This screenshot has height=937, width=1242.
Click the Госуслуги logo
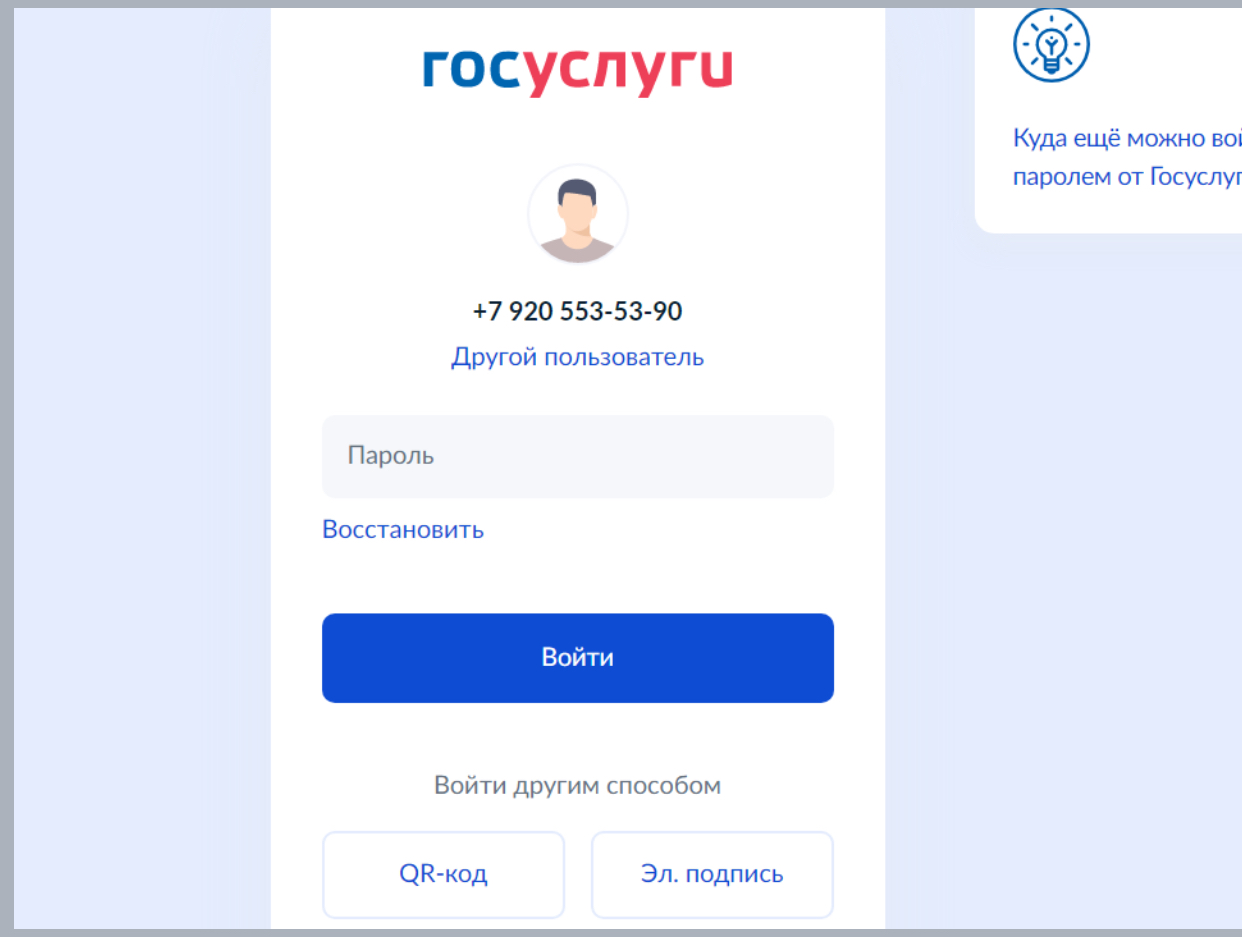tap(577, 71)
